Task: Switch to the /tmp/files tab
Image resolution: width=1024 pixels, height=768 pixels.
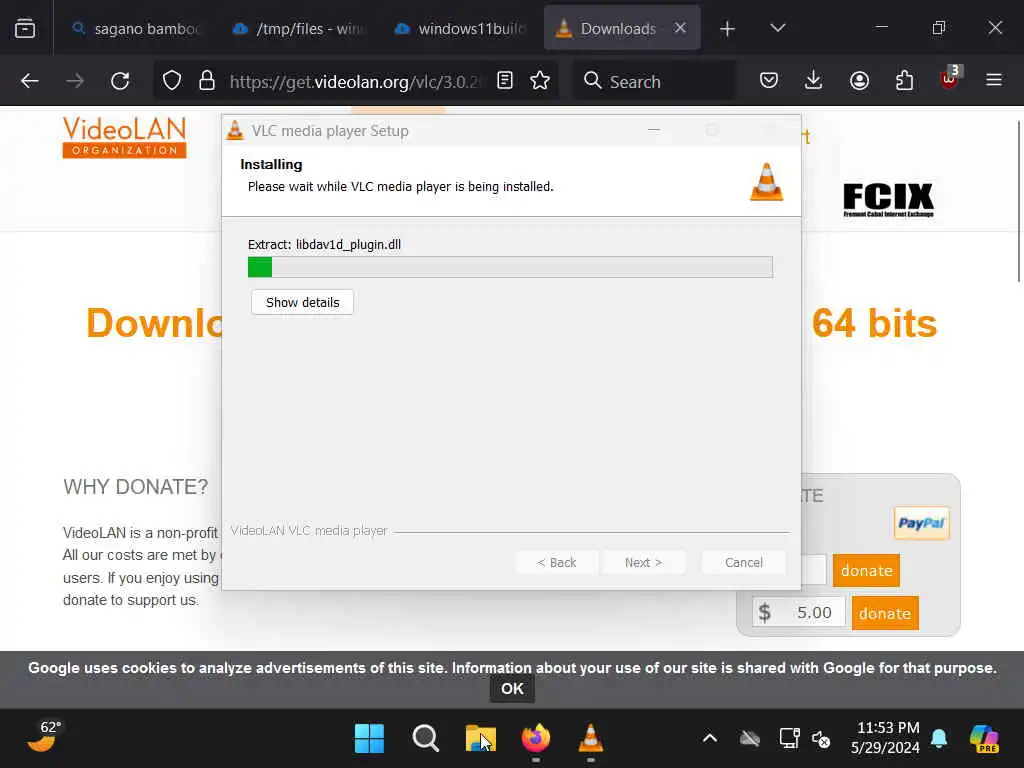Action: coord(300,29)
